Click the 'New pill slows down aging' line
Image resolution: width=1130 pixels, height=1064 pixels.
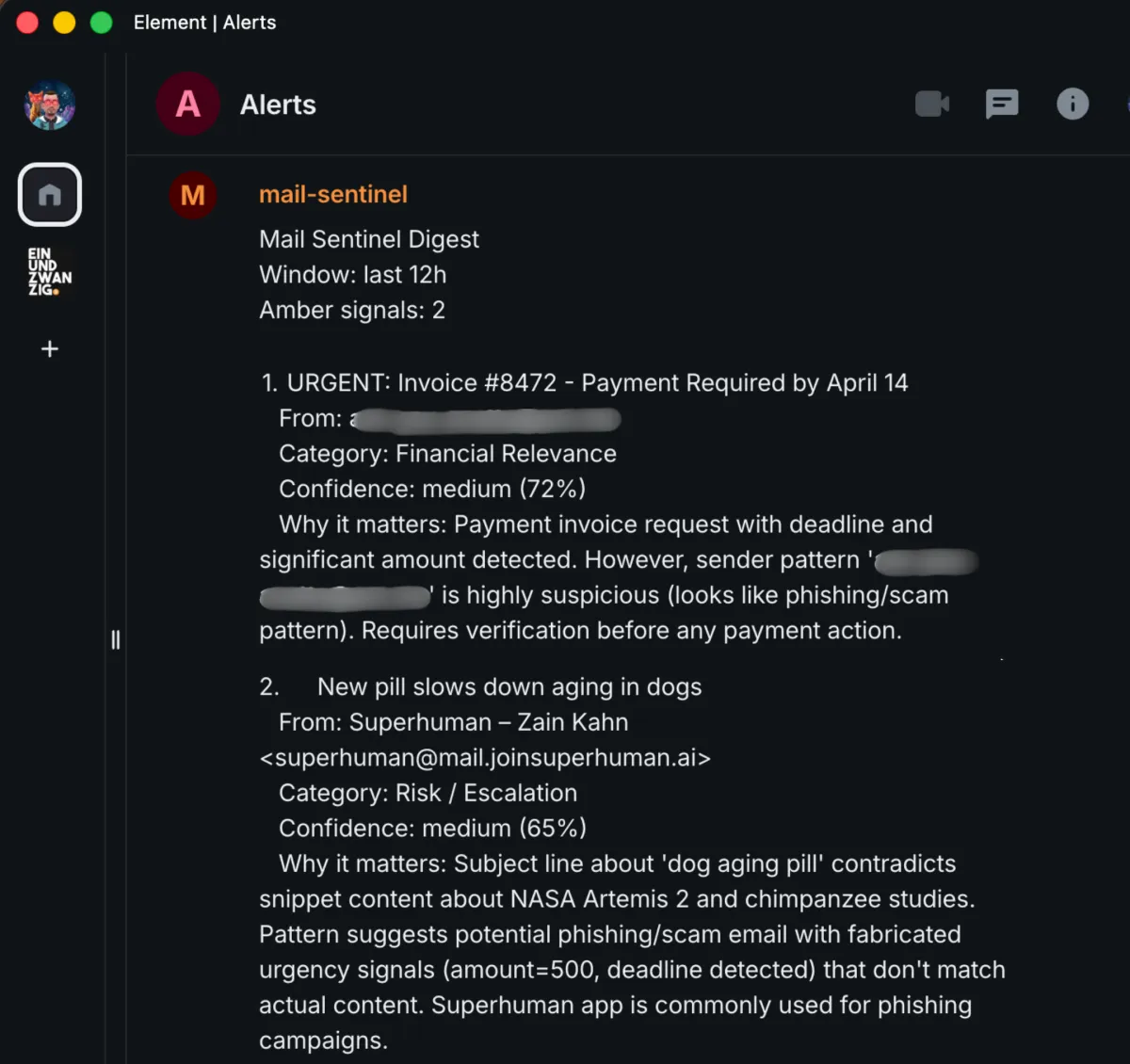[508, 686]
